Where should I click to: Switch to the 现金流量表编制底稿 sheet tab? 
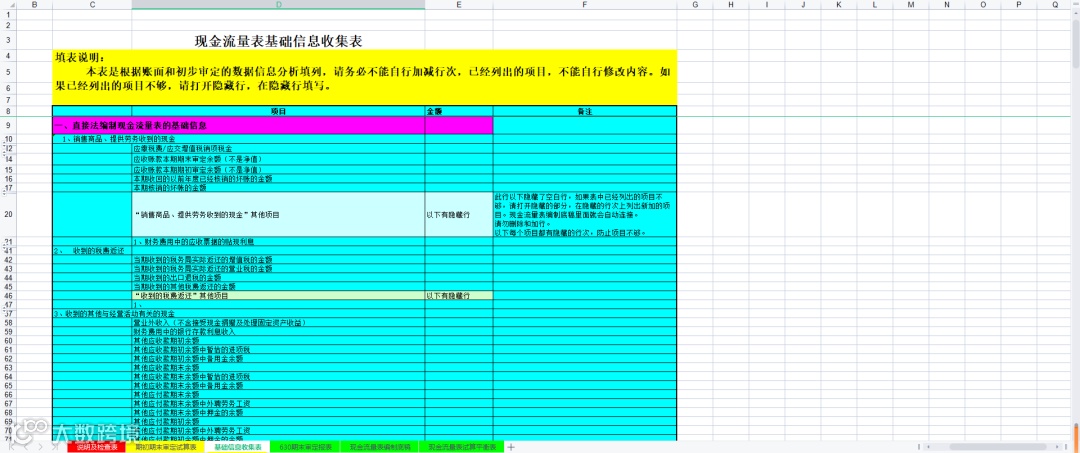pyautogui.click(x=380, y=447)
